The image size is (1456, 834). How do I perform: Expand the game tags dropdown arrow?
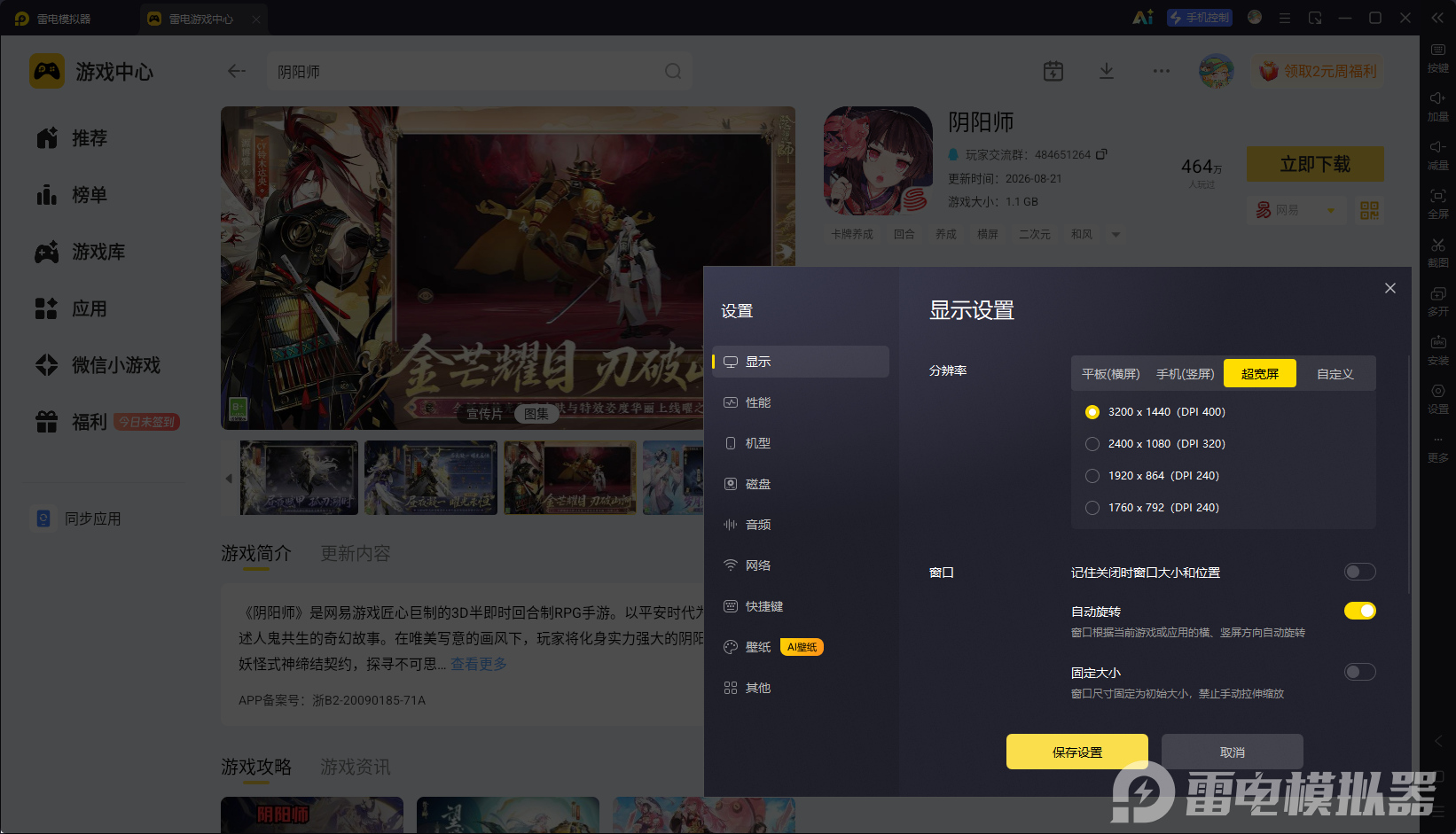click(x=1115, y=235)
